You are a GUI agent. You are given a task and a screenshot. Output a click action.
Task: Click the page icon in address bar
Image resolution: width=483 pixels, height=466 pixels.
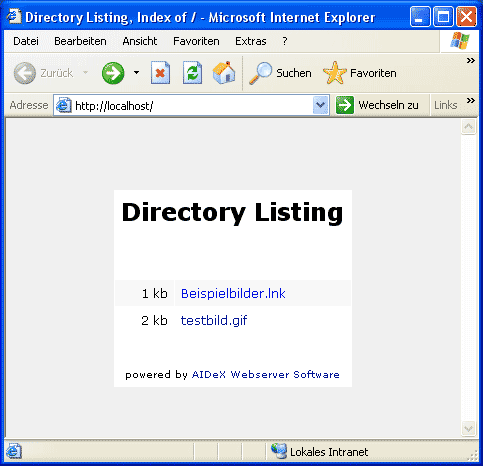click(63, 105)
